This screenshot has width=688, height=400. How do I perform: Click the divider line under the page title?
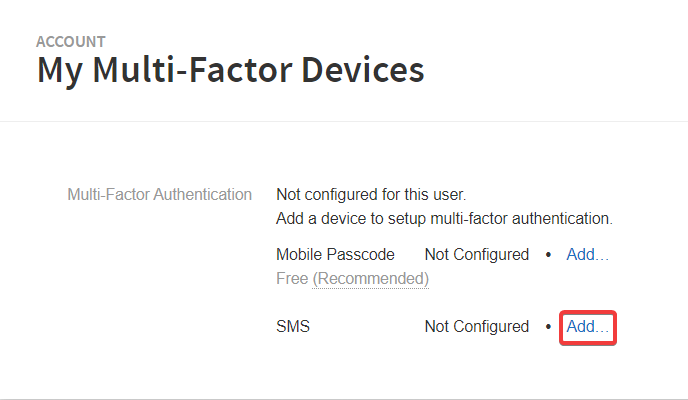click(x=344, y=121)
